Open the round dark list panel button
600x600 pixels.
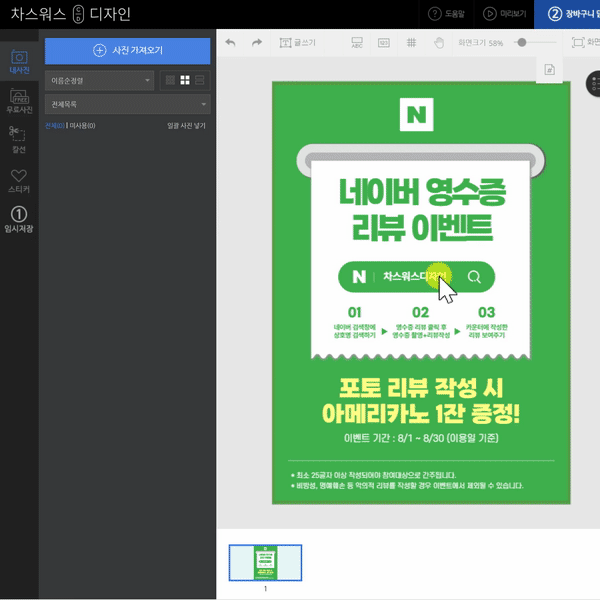594,83
